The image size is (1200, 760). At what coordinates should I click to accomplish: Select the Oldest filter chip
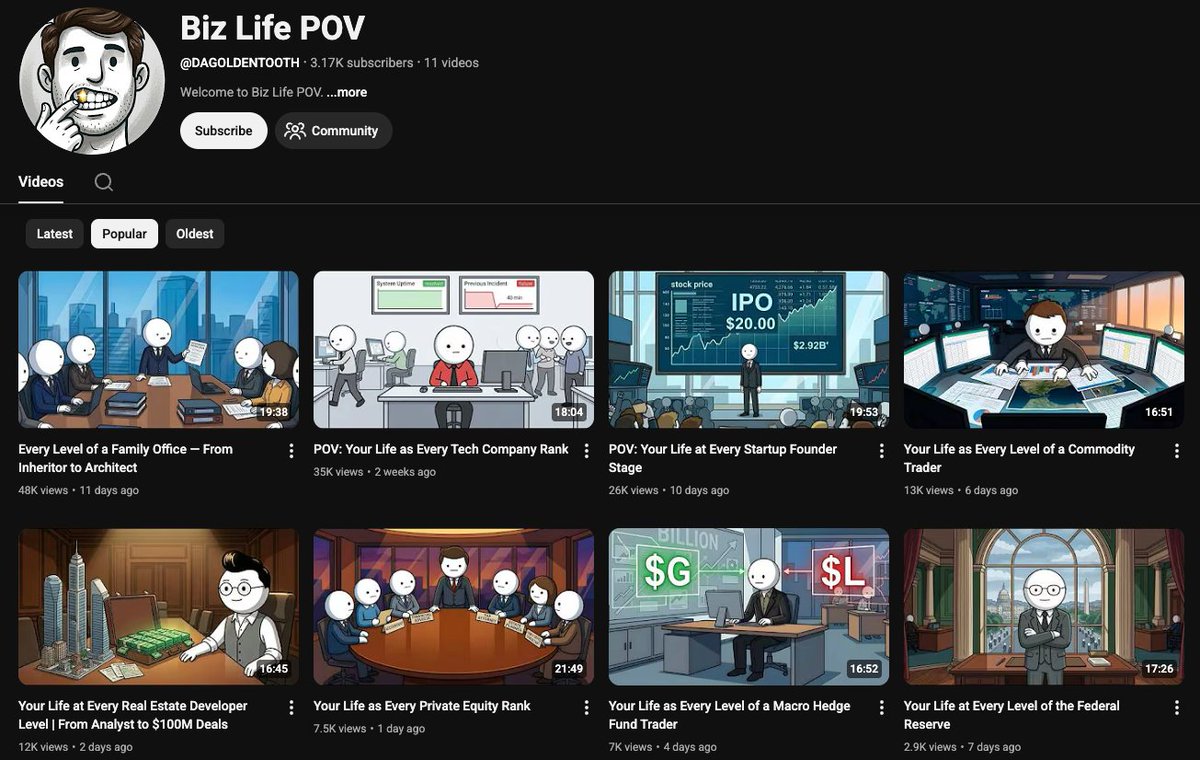[x=194, y=233]
